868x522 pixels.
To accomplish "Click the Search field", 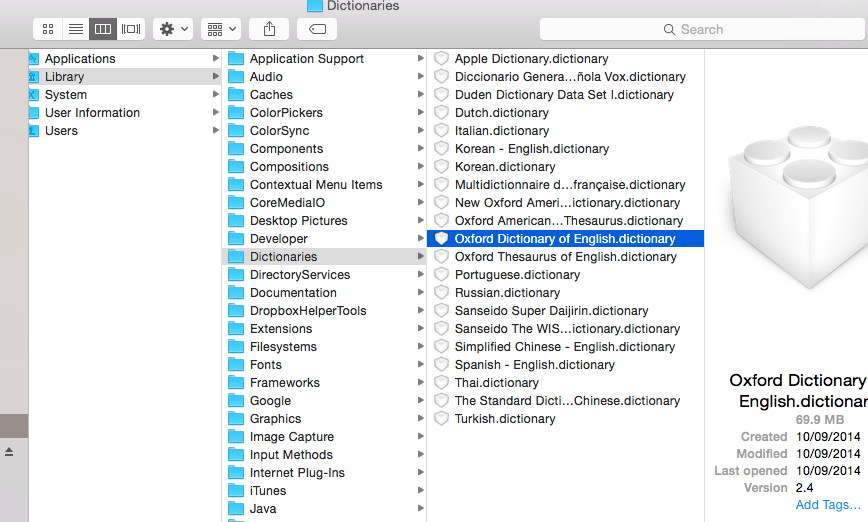I will pyautogui.click(x=703, y=29).
